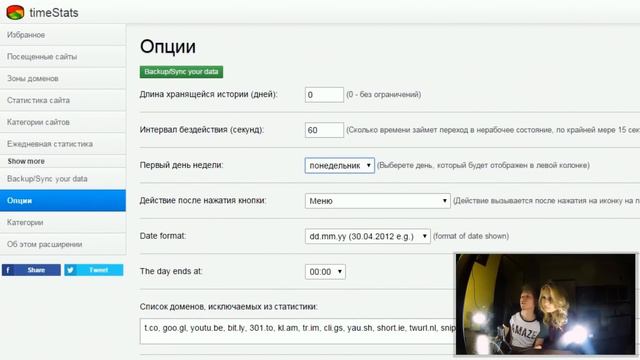Click the timeStats title text
640x360 pixels.
tap(54, 13)
